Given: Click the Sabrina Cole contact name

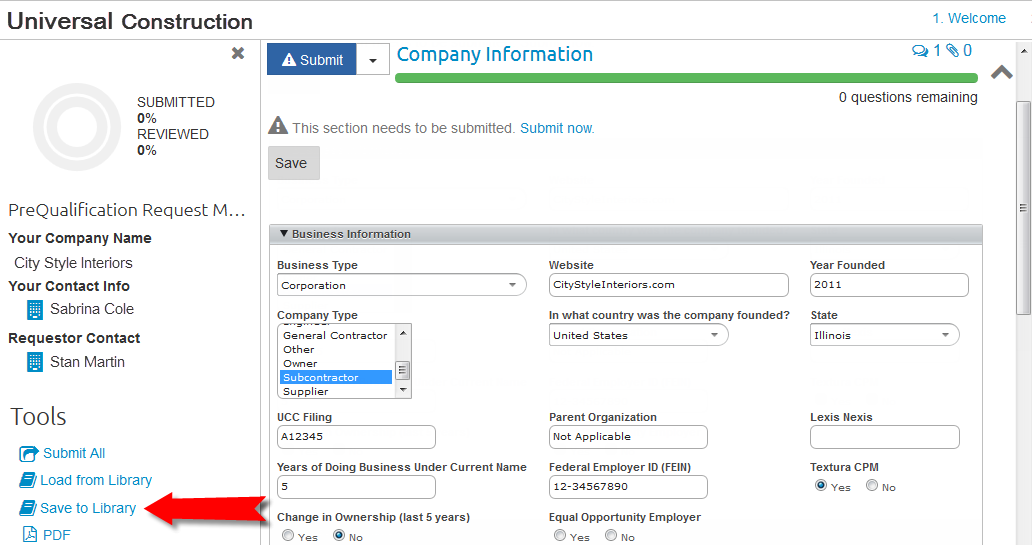Looking at the screenshot, I should [x=92, y=309].
